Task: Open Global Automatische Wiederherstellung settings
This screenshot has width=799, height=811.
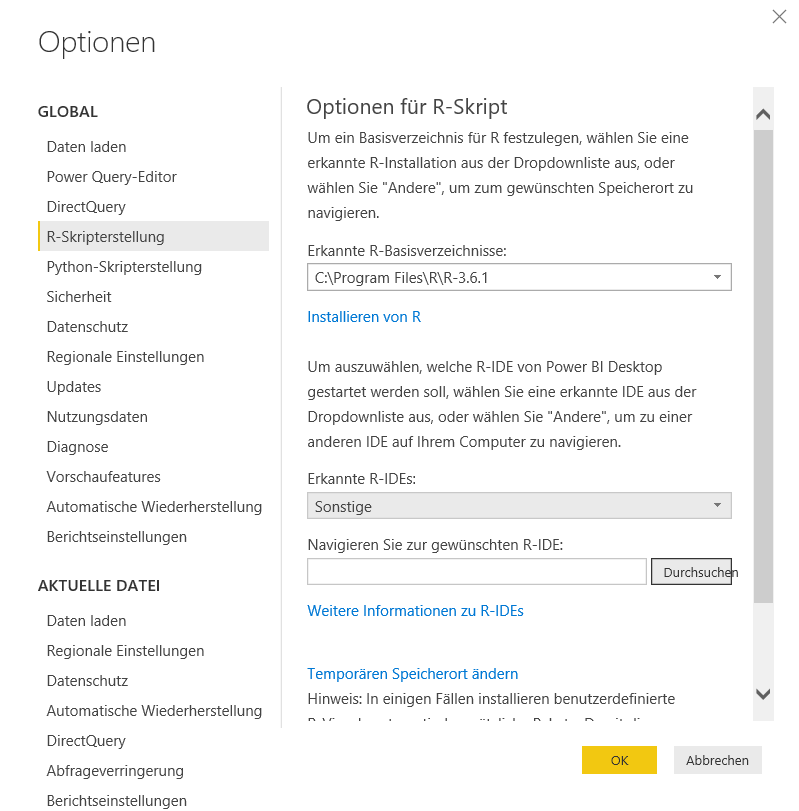Action: click(154, 507)
